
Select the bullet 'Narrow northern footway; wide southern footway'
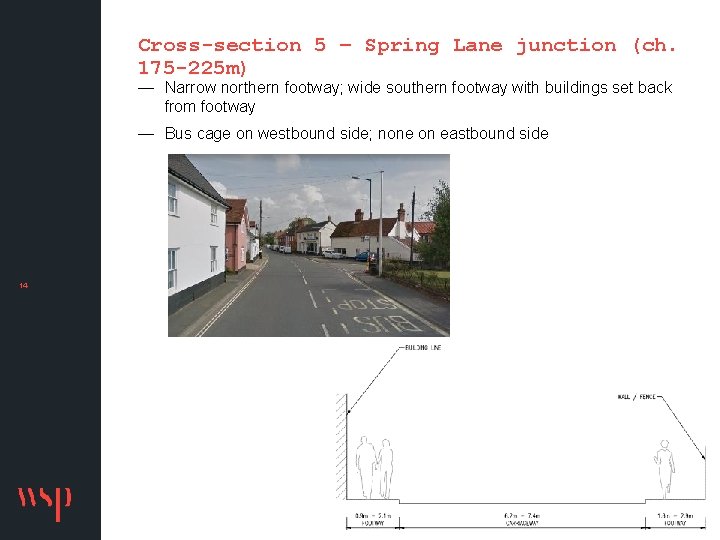[418, 97]
